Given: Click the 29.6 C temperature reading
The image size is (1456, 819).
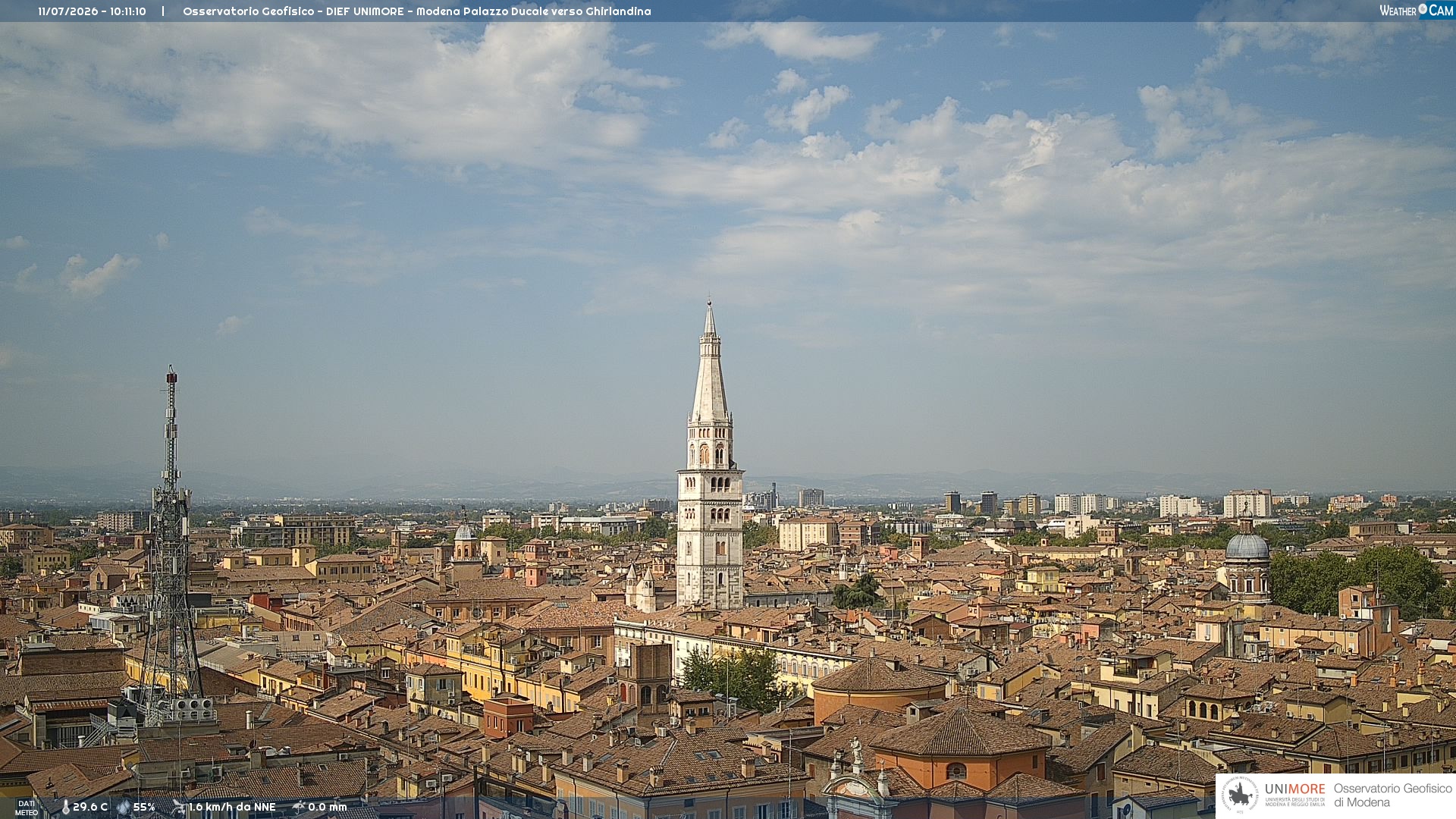Looking at the screenshot, I should pyautogui.click(x=90, y=807).
